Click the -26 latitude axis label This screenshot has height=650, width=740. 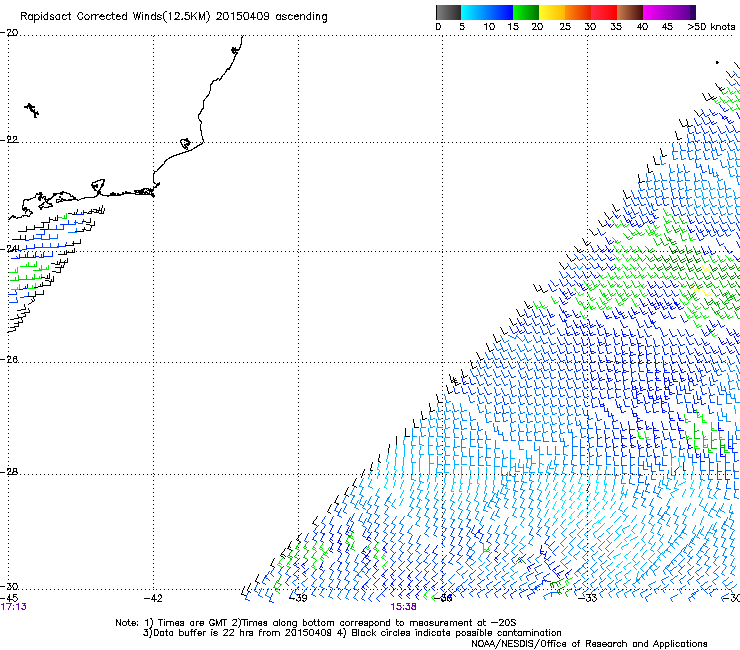9,360
